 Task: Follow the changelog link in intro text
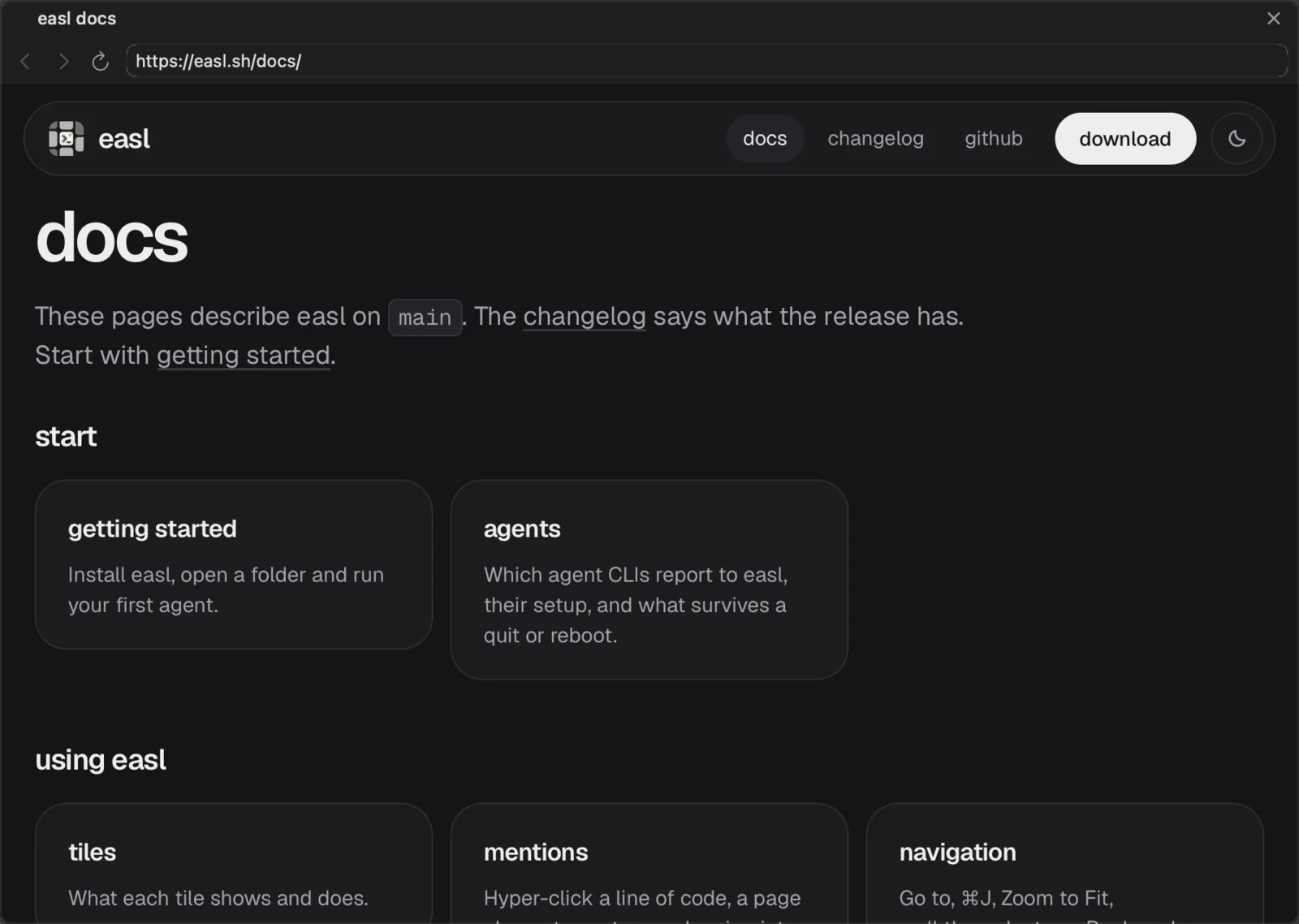[x=585, y=317]
